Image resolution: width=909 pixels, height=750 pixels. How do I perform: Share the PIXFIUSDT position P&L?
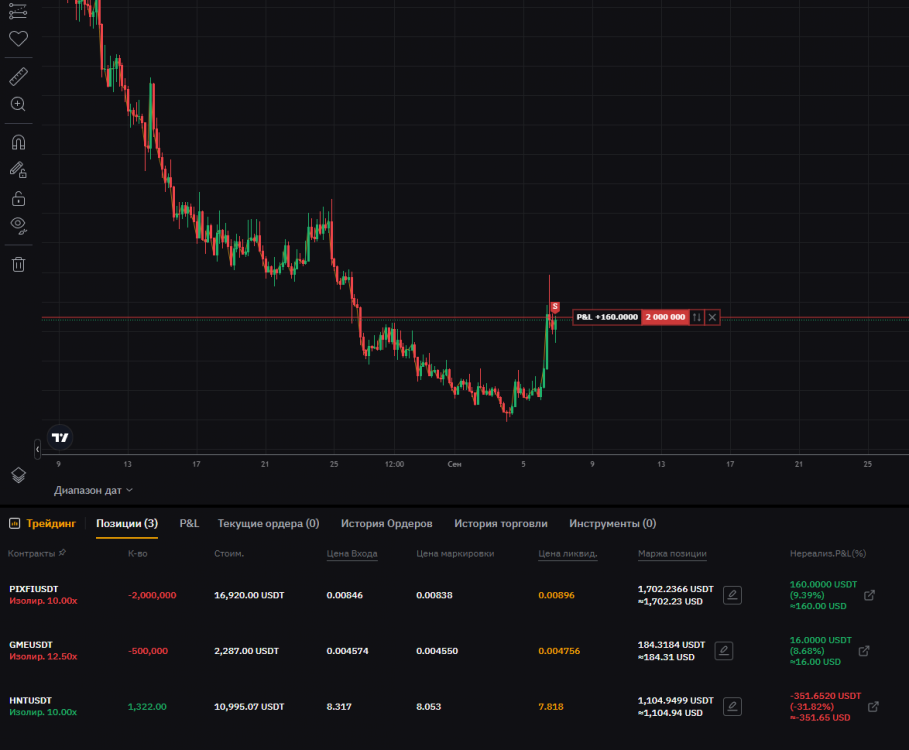click(869, 595)
